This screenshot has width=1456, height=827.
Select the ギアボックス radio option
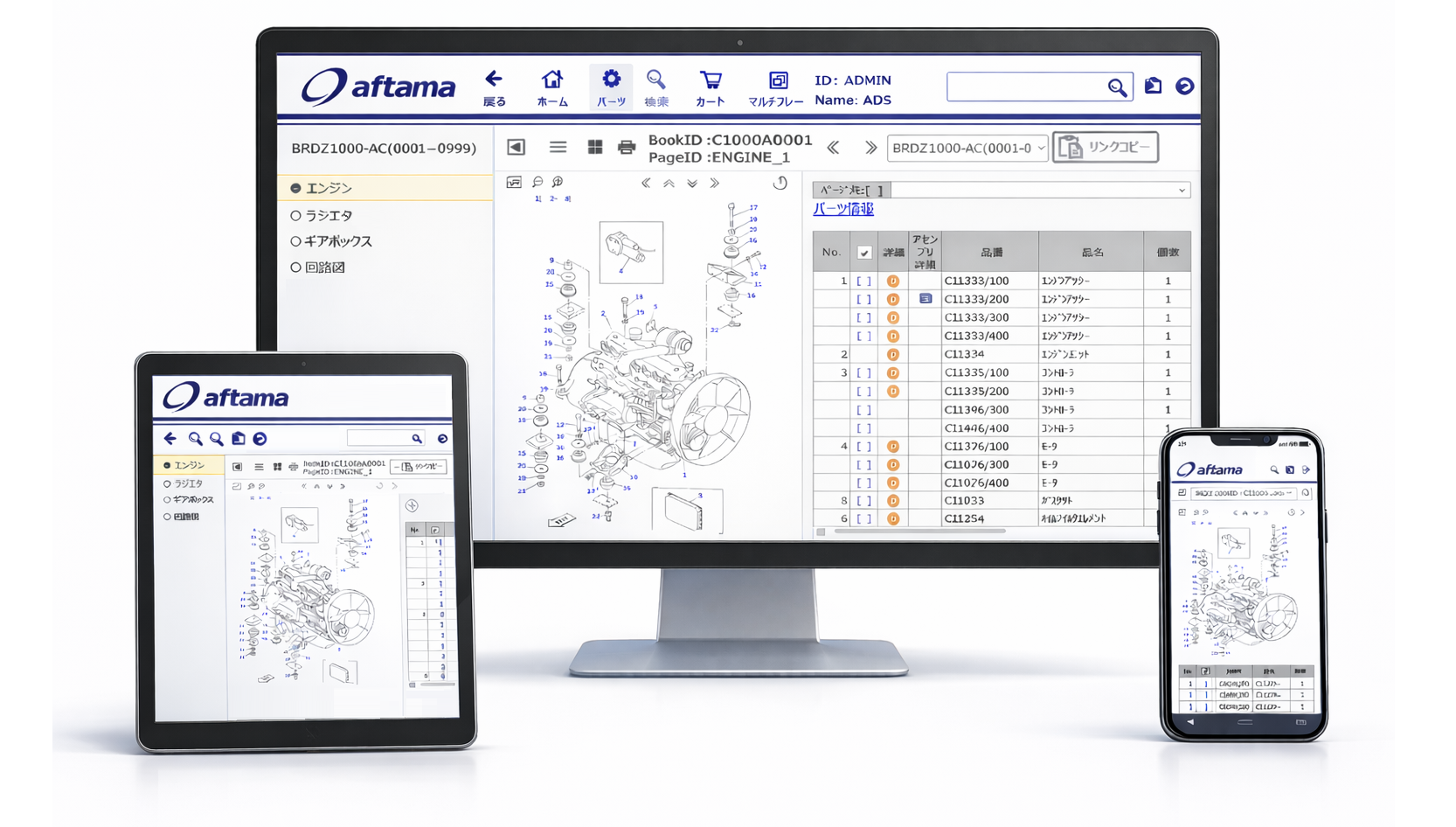pos(296,241)
